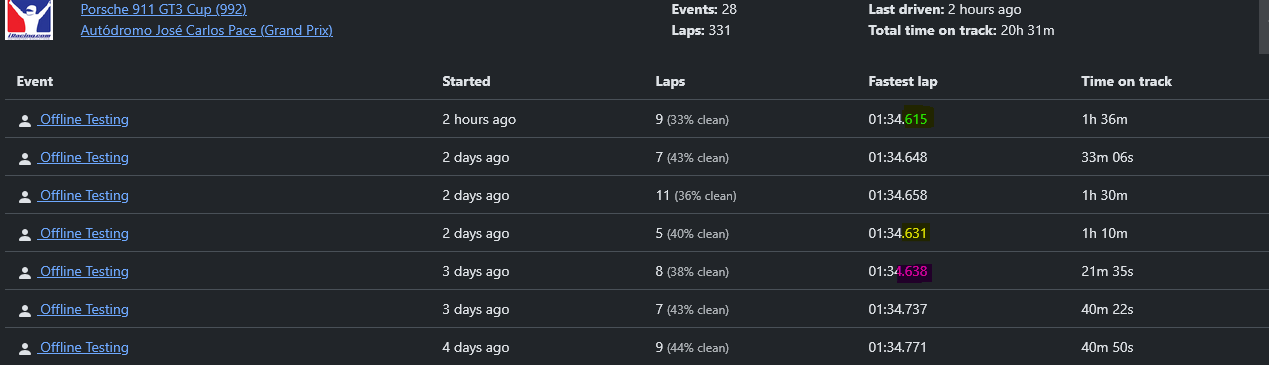The image size is (1269, 365).
Task: Sort by the Time on track column header
Action: point(1126,81)
